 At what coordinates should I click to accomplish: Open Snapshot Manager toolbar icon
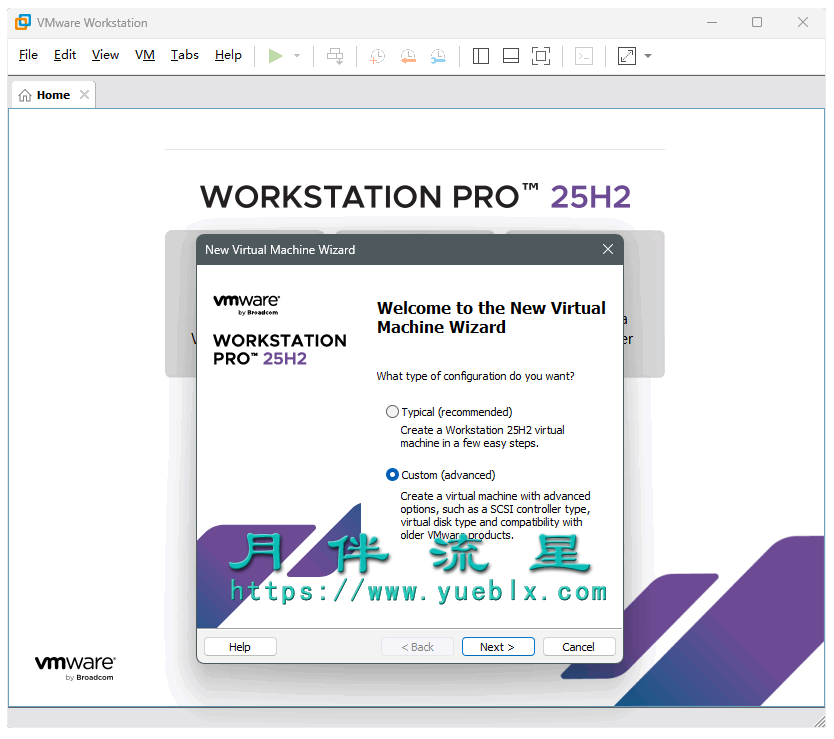tap(438, 56)
